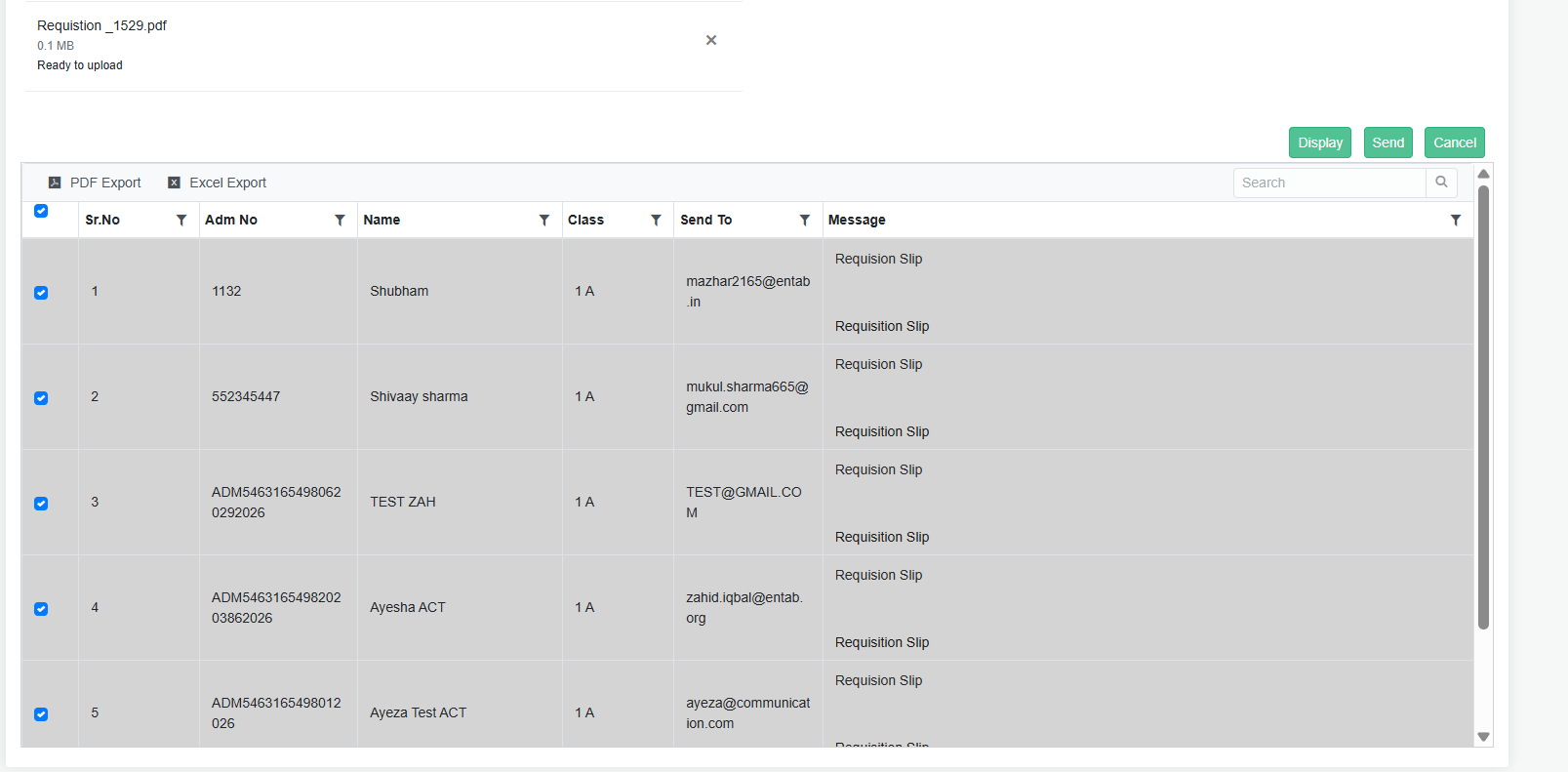
Task: Click email mazhar2165@entab.in
Action: pyautogui.click(x=747, y=292)
